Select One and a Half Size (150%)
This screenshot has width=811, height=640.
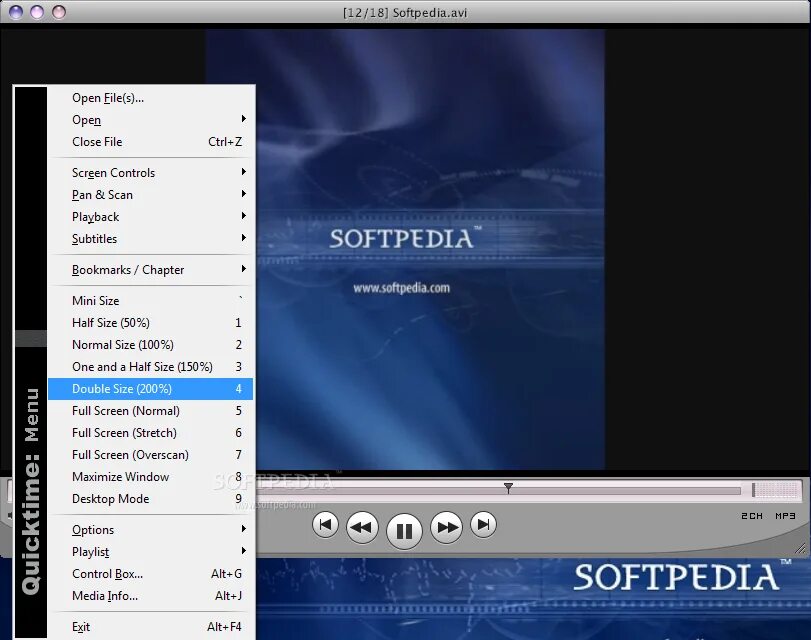pos(151,366)
